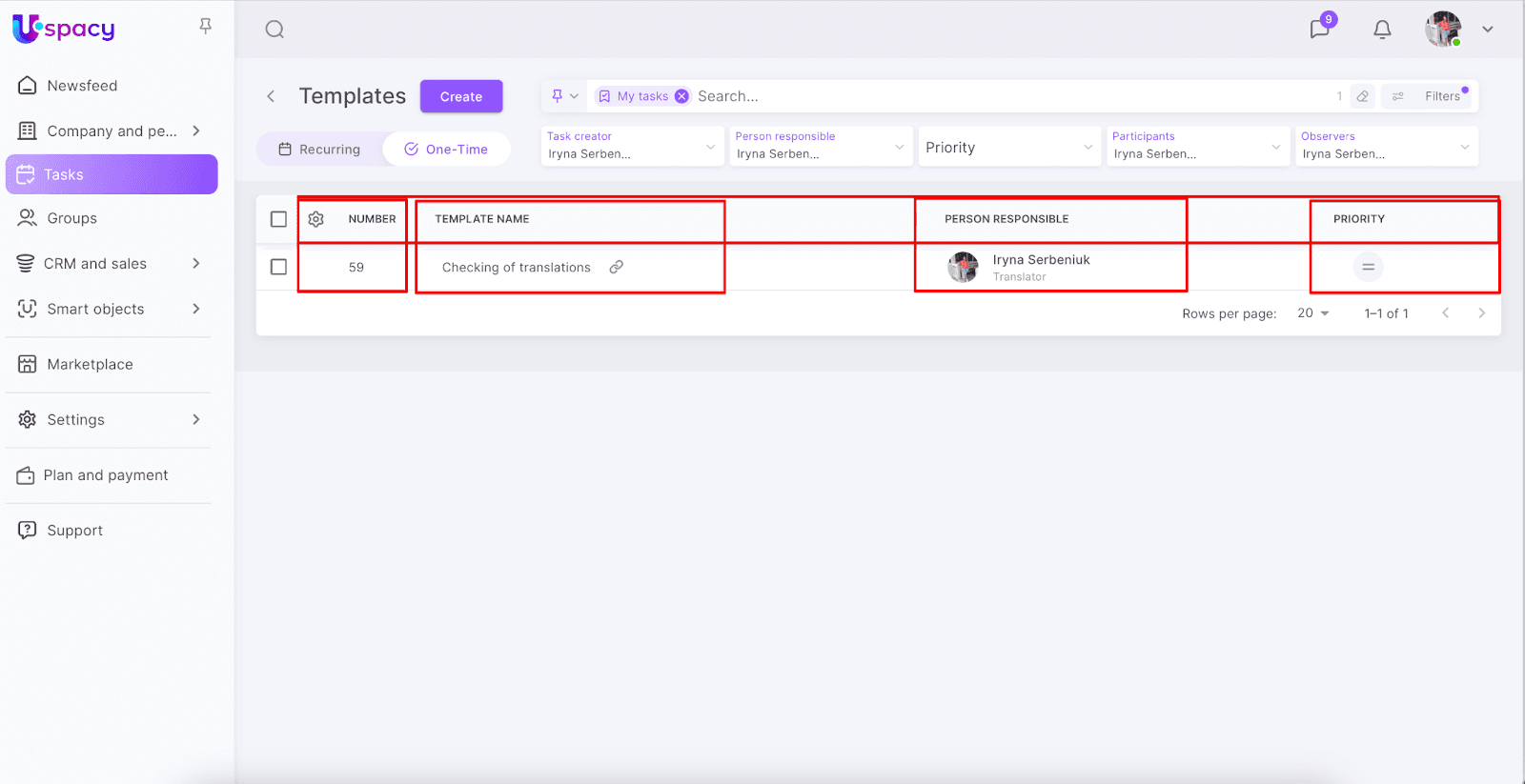Viewport: 1525px width, 784px height.
Task: Remove the My tasks filter chip
Action: click(x=681, y=96)
